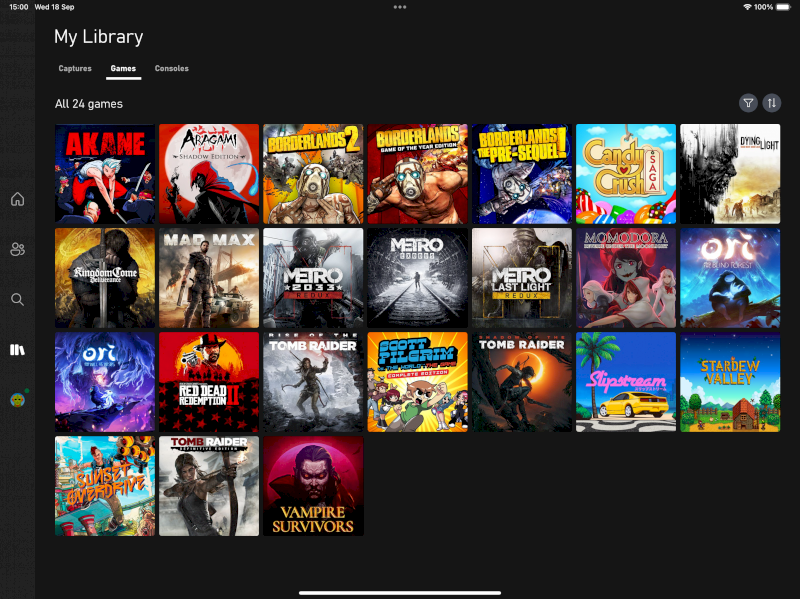Screen dimensions: 800x599
Task: Open the Friends icon in sidebar
Action: 17,249
